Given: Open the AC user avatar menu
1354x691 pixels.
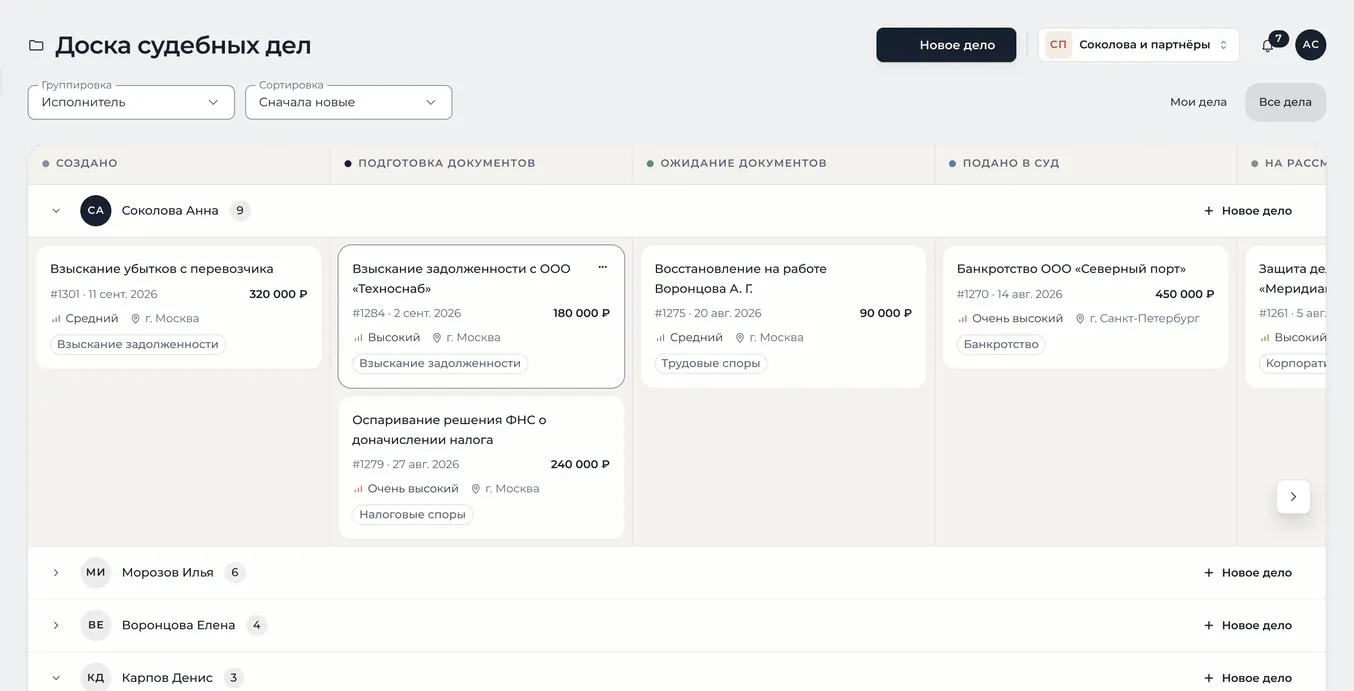Looking at the screenshot, I should [x=1311, y=45].
